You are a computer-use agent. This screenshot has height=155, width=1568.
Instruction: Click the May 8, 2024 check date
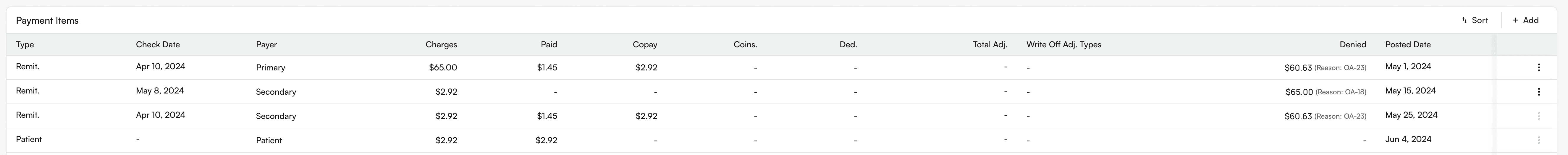coord(160,91)
